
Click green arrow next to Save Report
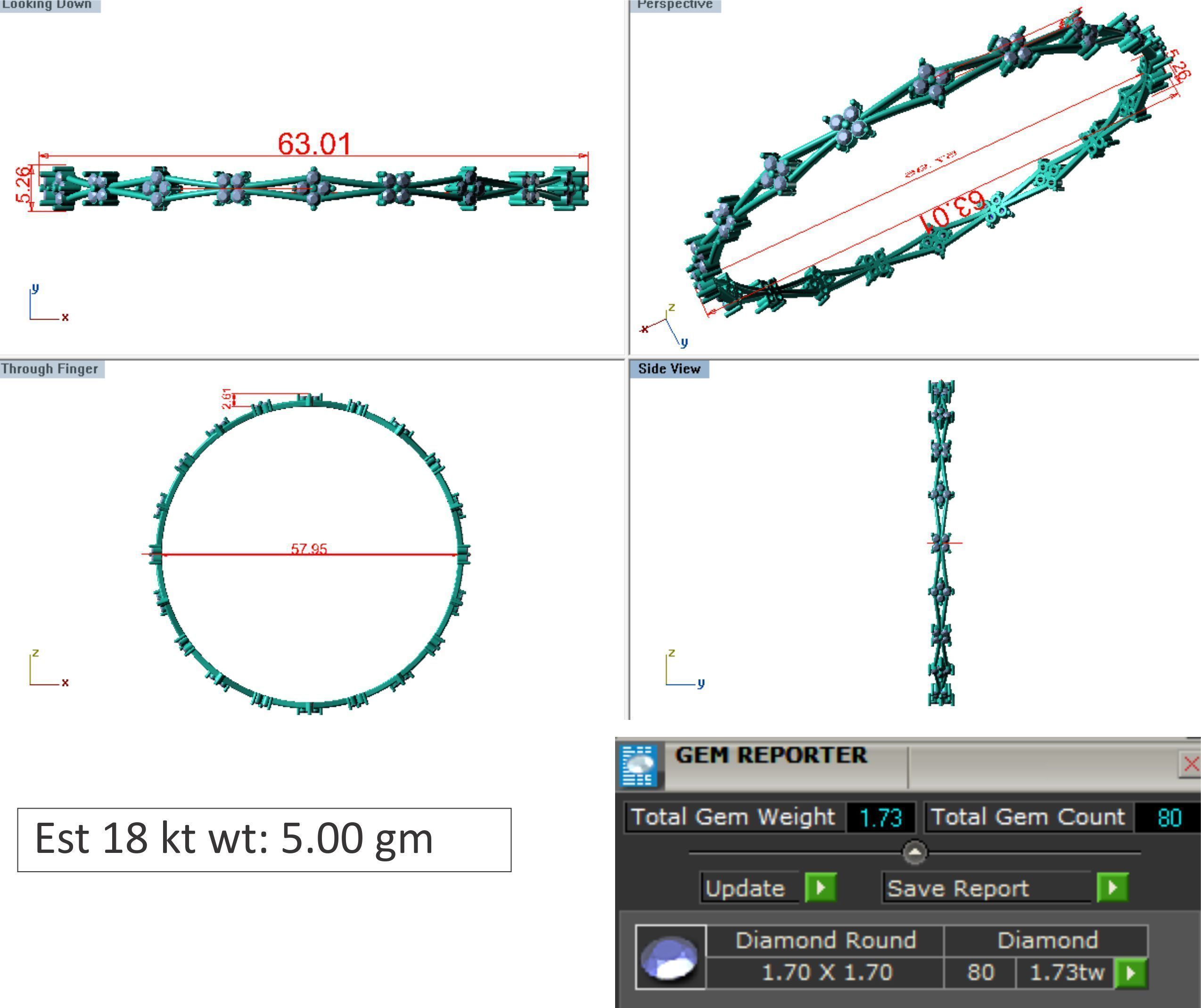1112,887
